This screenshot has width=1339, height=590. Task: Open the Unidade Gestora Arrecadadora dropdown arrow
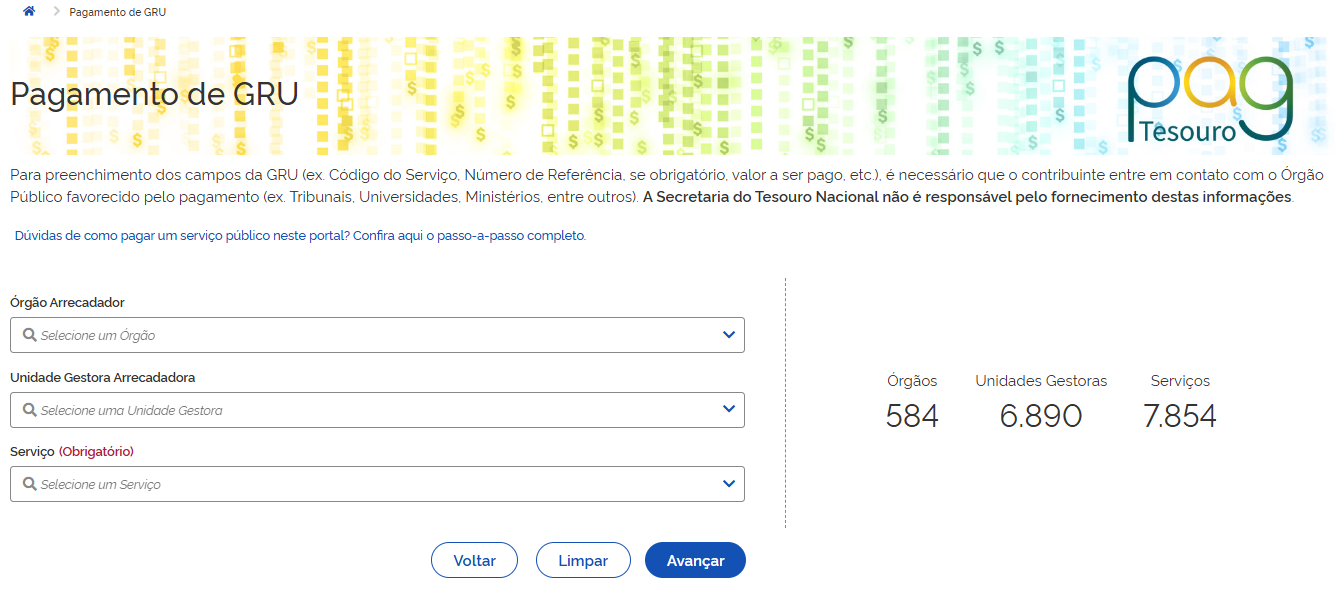pos(729,409)
